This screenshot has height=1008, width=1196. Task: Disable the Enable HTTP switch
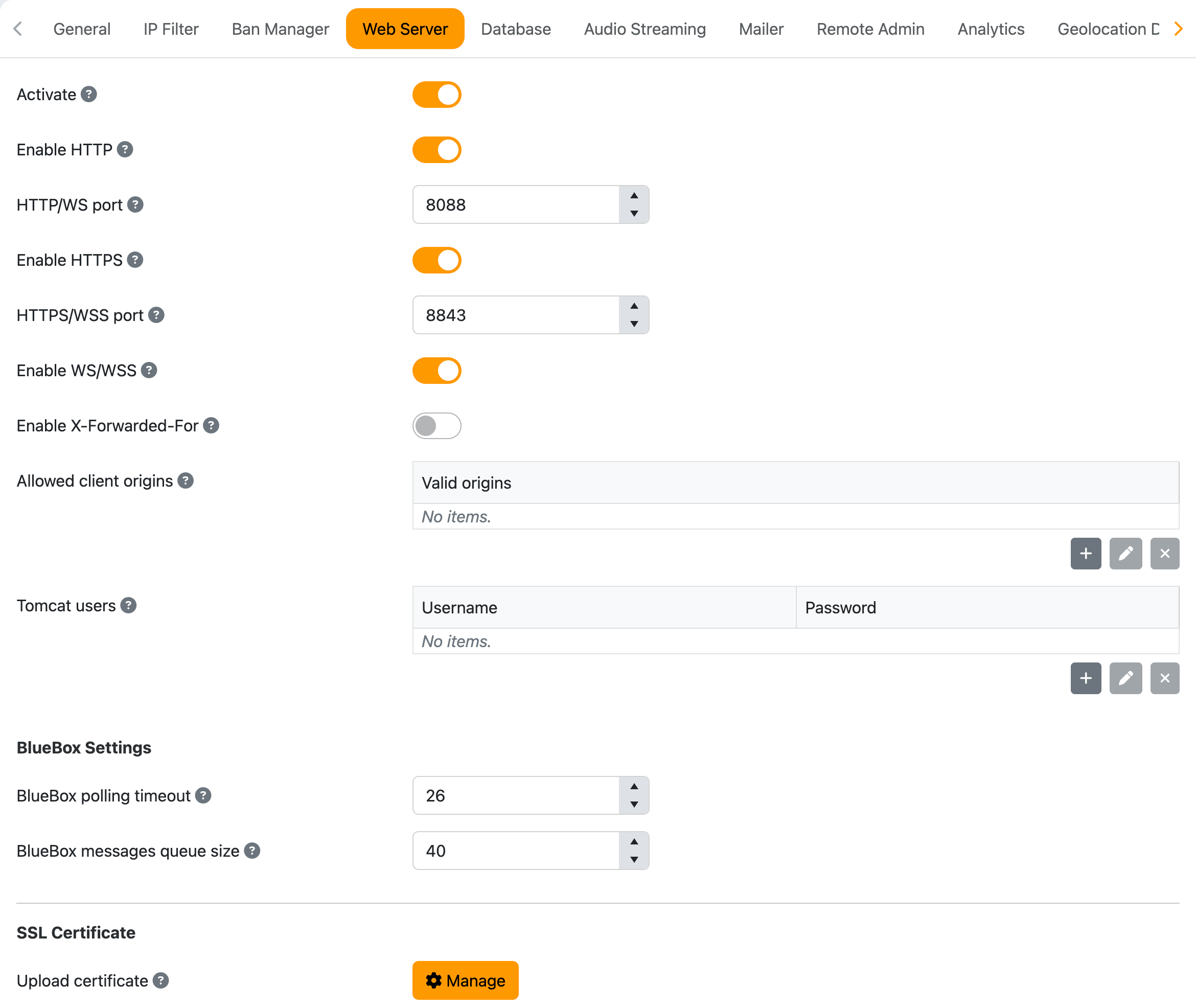point(436,150)
